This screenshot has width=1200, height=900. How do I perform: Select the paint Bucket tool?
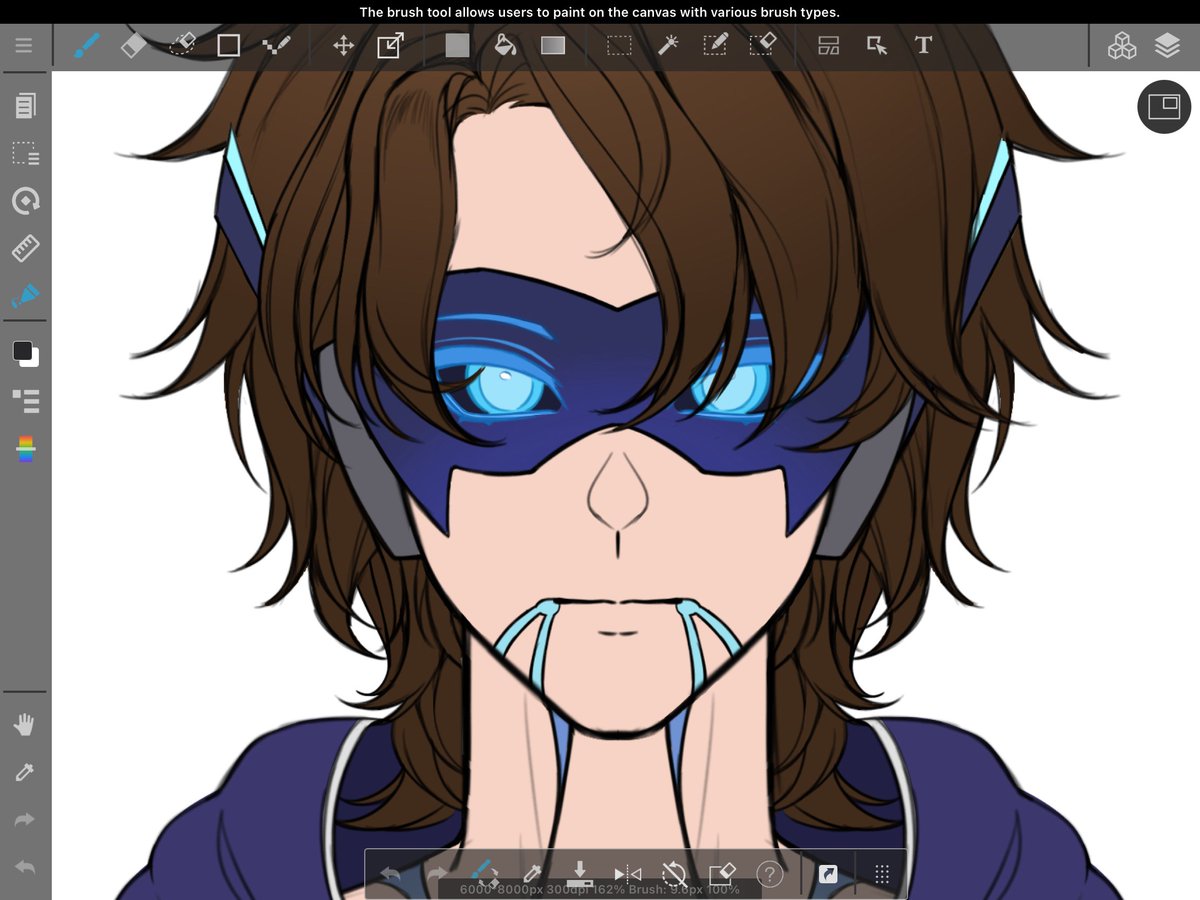[505, 46]
